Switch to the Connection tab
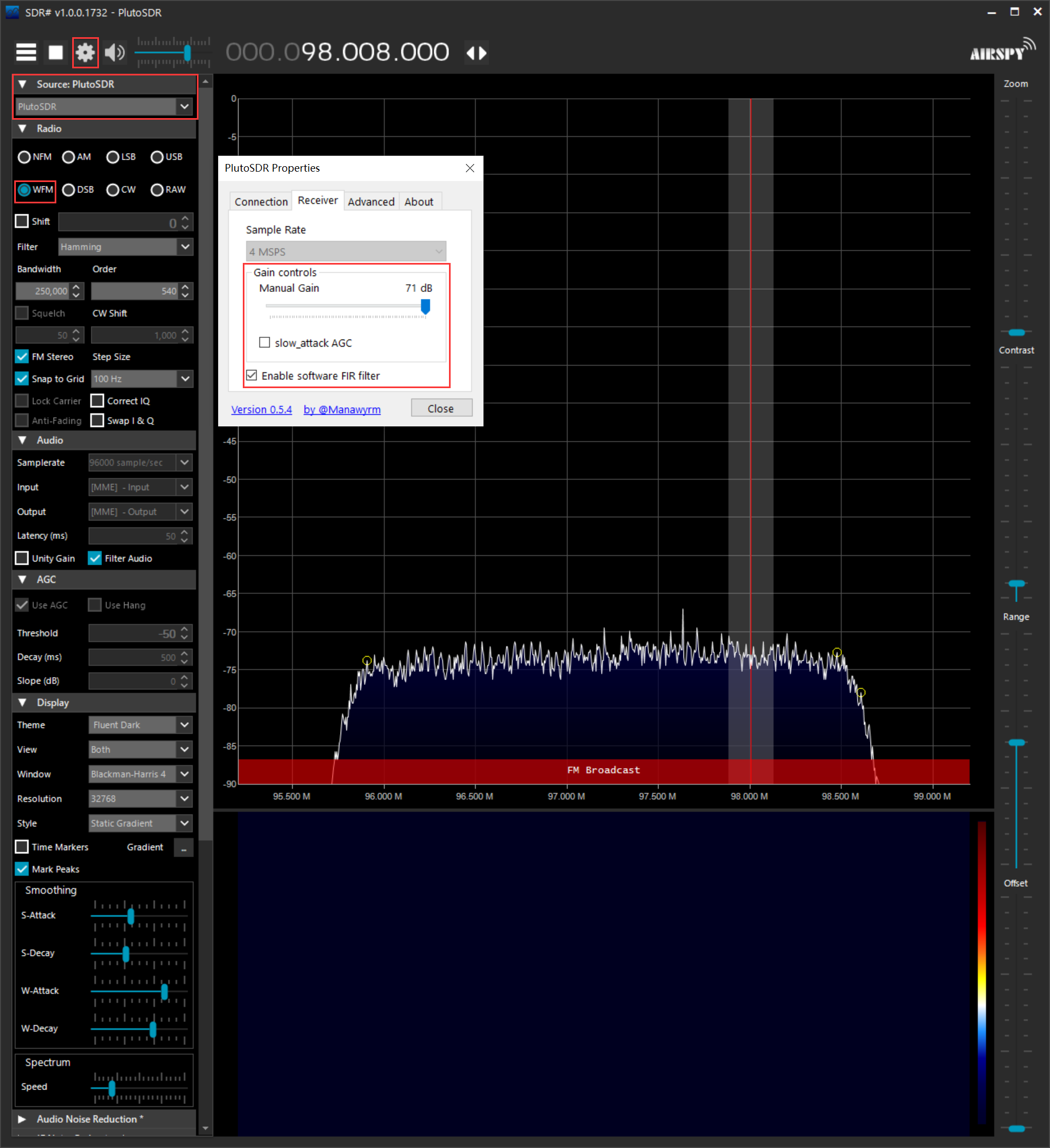 (x=261, y=202)
